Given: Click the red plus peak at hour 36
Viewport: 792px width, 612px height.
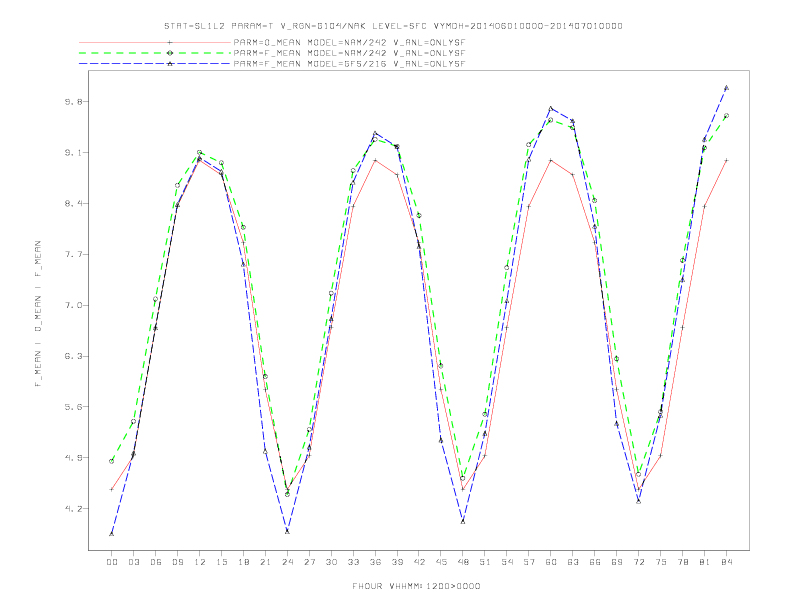Looking at the screenshot, I should 375,161.
